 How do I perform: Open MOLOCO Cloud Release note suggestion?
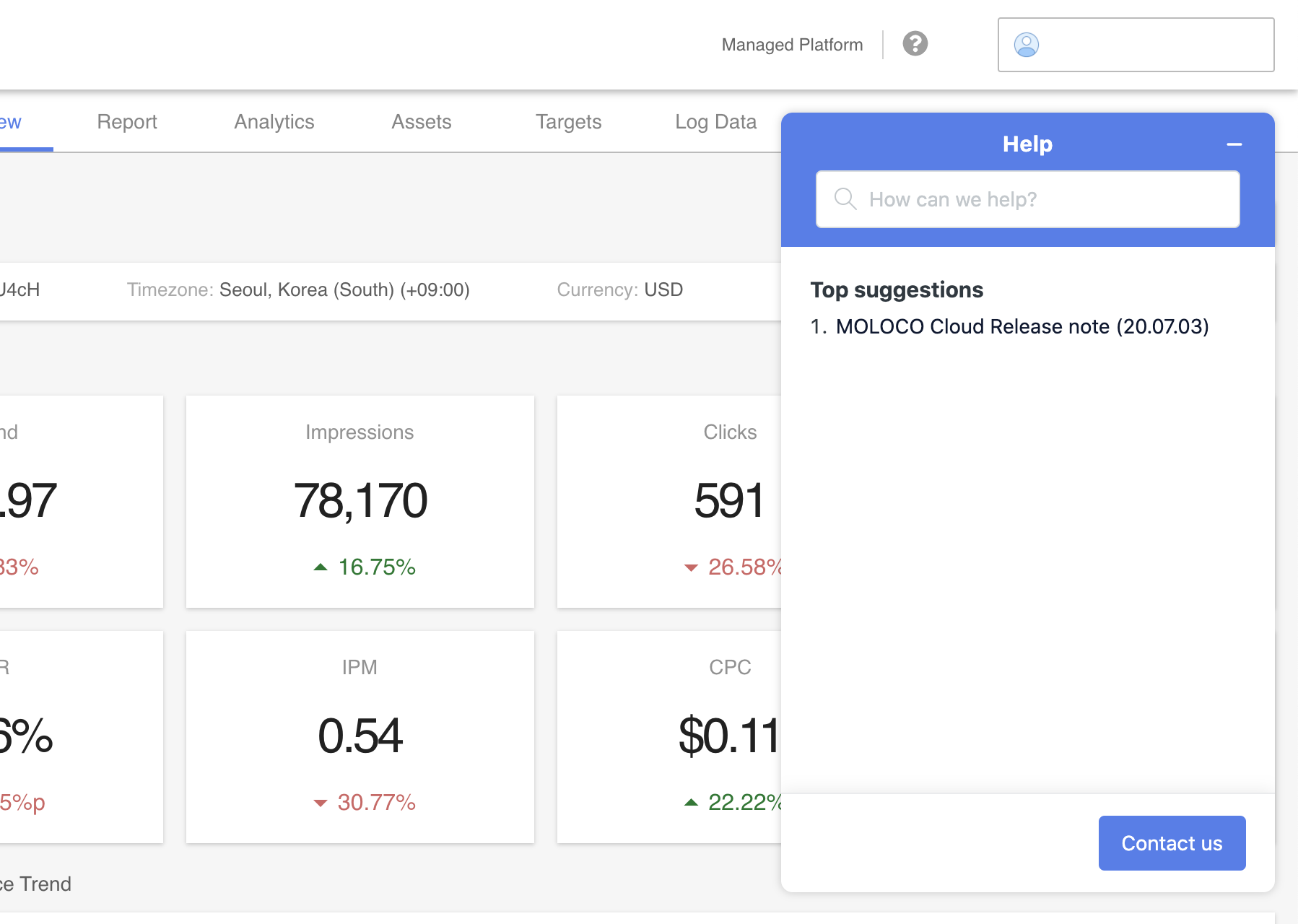[x=1022, y=326]
